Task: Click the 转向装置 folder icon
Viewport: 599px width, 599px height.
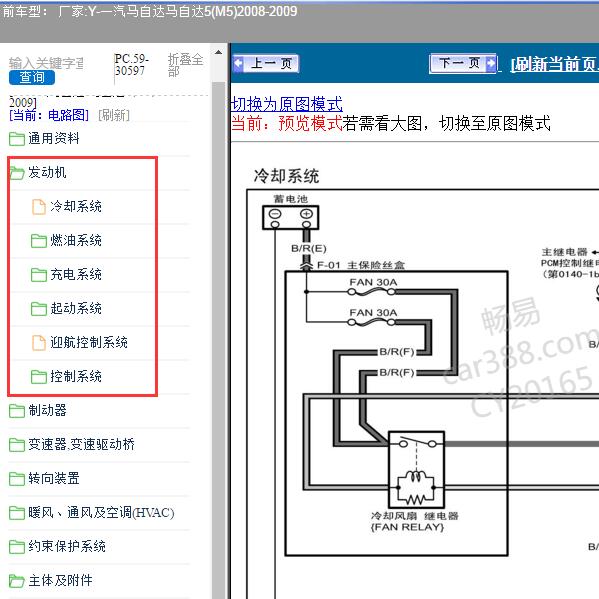Action: (x=17, y=479)
